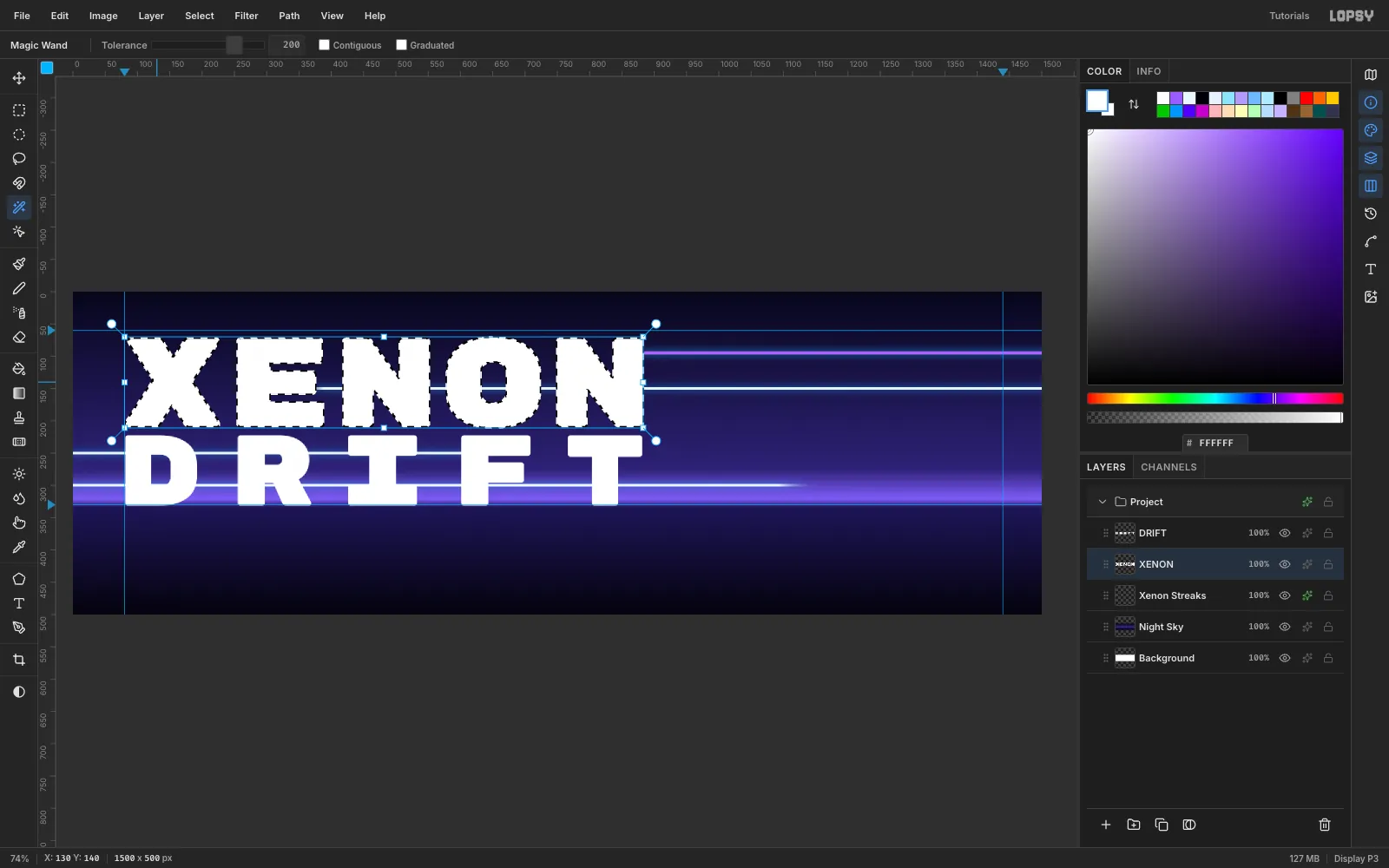Hide the Xenon Streaks layer

[x=1285, y=595]
